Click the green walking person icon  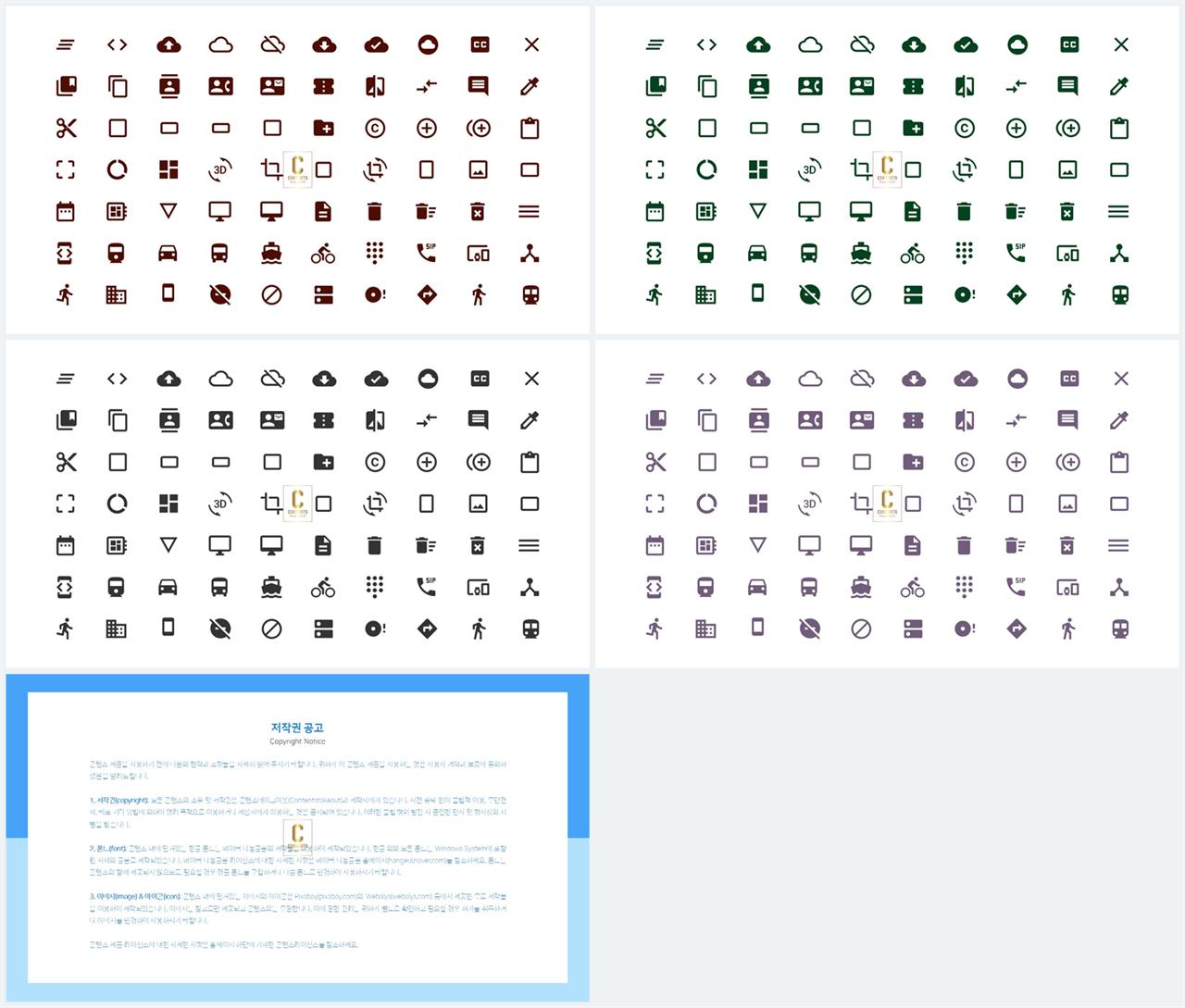click(1068, 294)
